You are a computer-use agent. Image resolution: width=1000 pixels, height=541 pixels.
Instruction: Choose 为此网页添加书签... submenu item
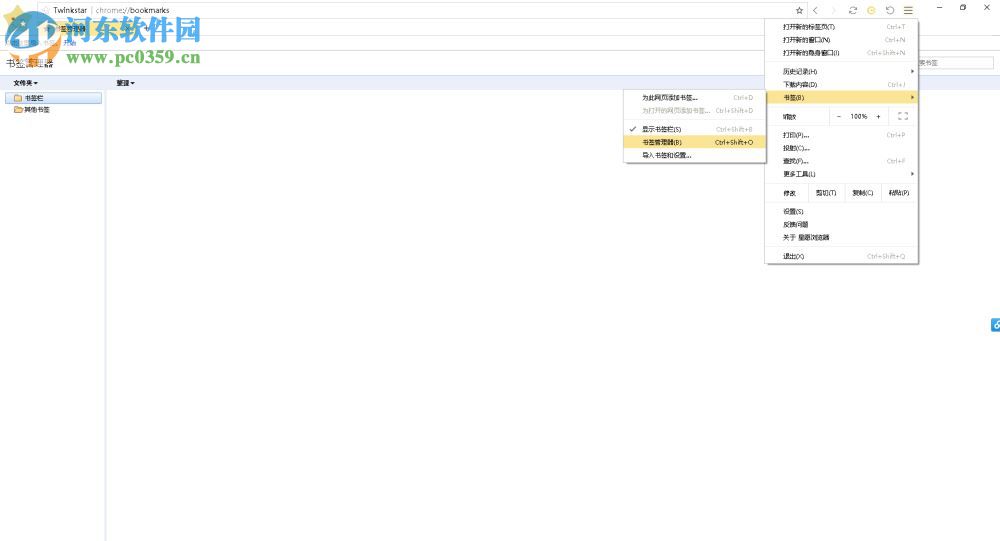[695, 98]
